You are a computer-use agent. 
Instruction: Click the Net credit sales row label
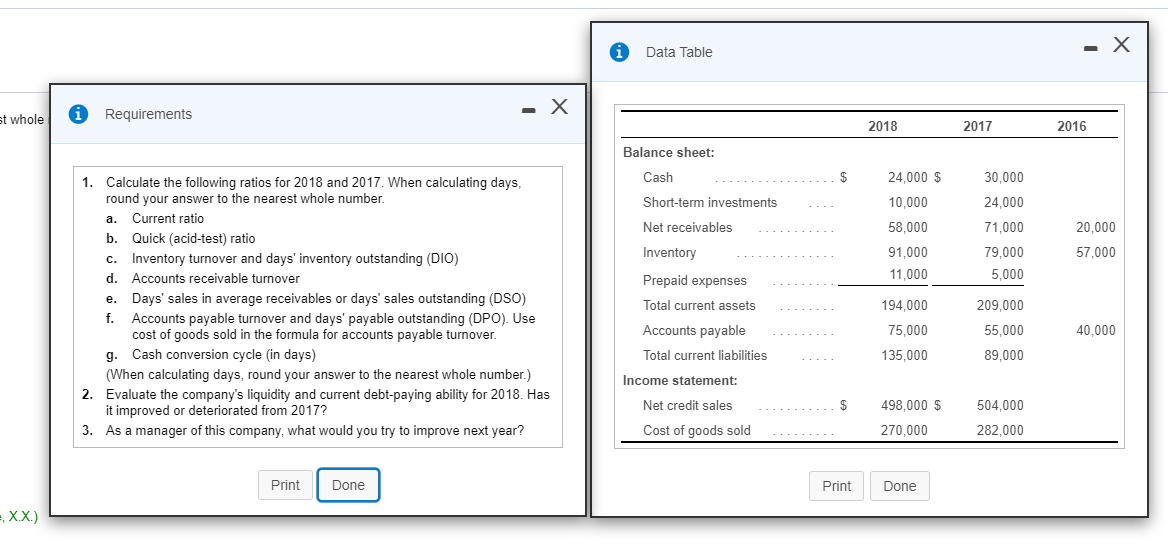pos(688,405)
